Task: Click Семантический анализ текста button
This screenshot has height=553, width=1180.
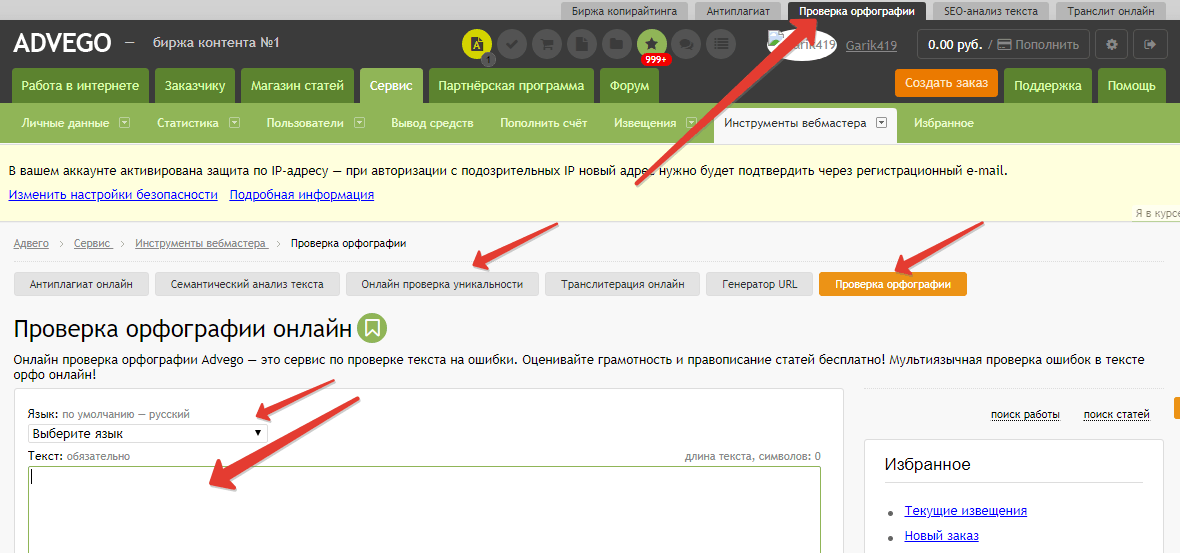Action: [x=247, y=284]
